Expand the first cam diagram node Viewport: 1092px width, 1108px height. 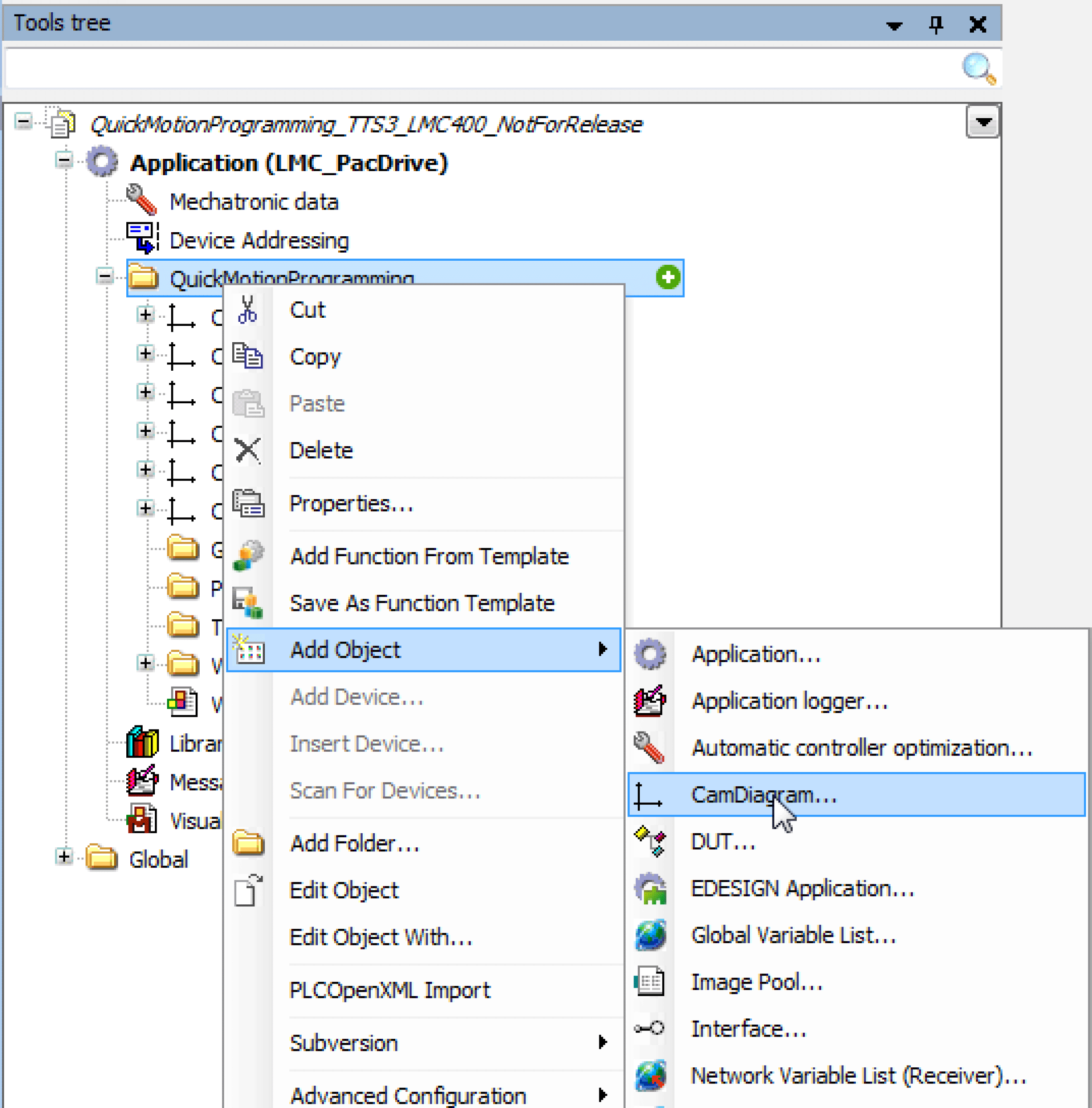point(145,315)
